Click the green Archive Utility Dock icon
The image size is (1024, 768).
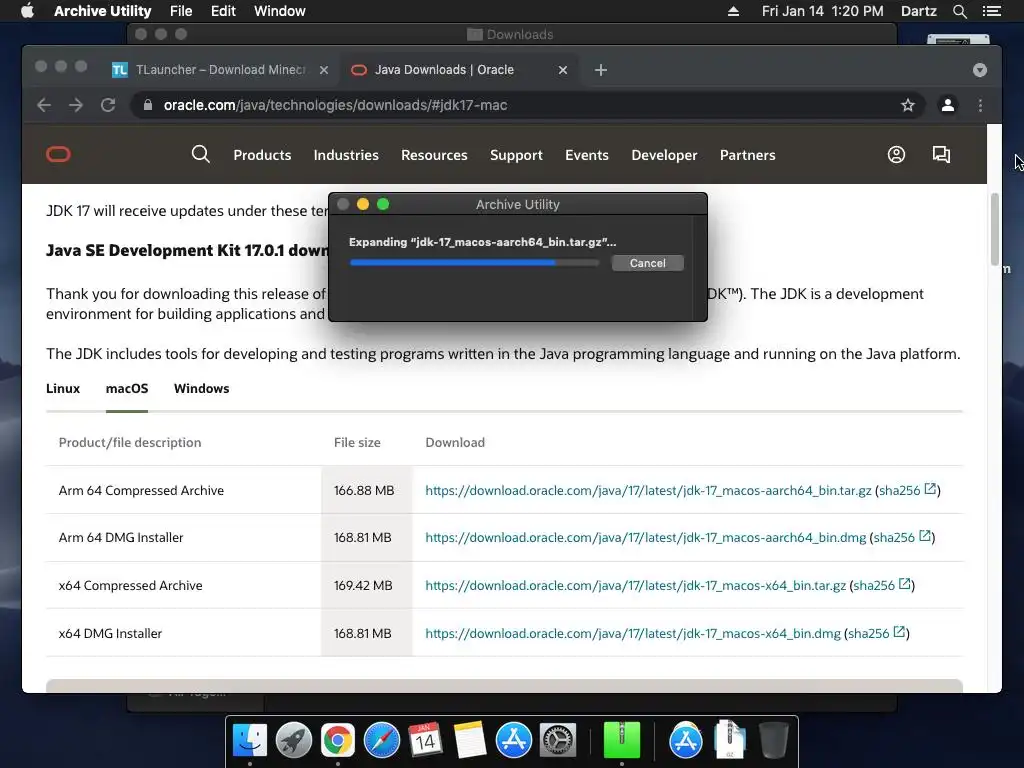622,740
